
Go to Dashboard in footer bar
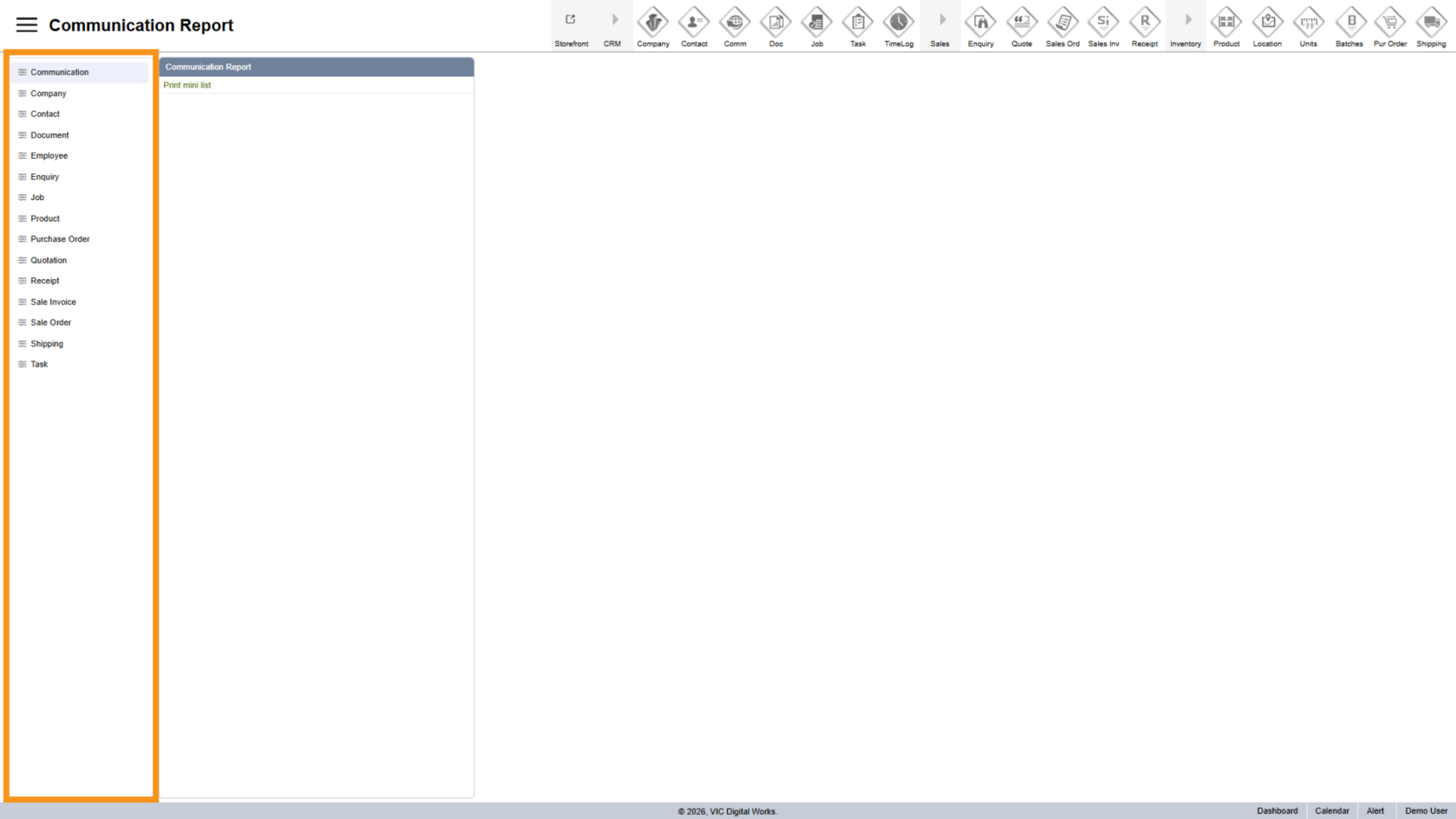click(1277, 811)
